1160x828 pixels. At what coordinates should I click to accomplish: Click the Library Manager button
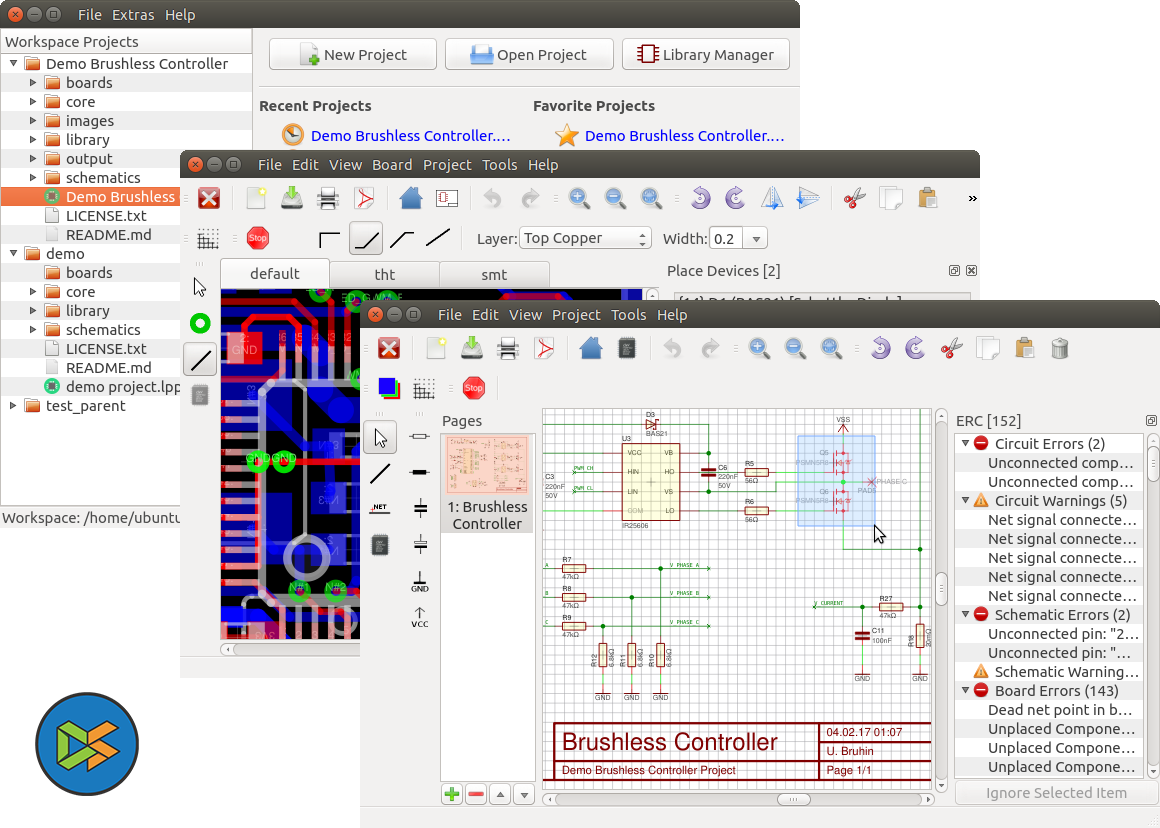coord(705,55)
